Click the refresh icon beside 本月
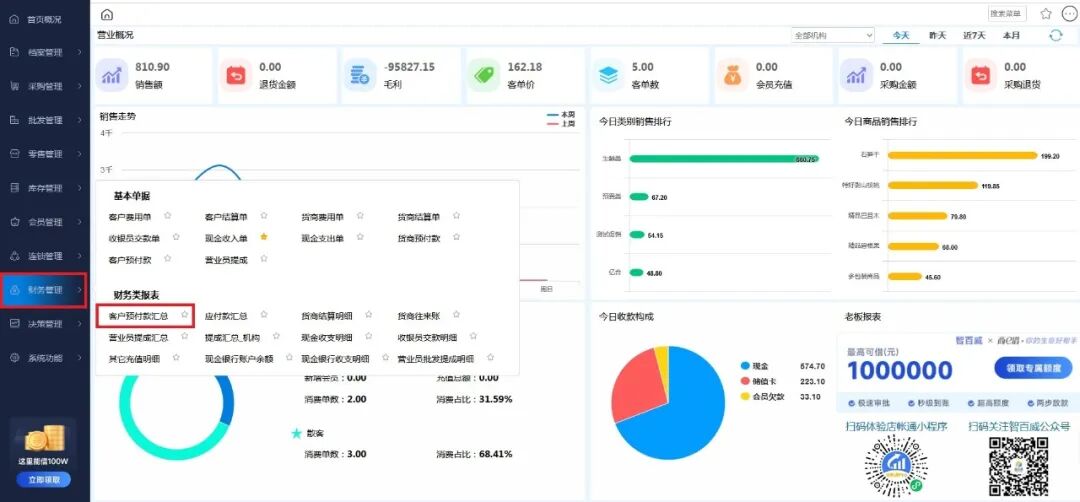The image size is (1080, 502). [x=1055, y=35]
